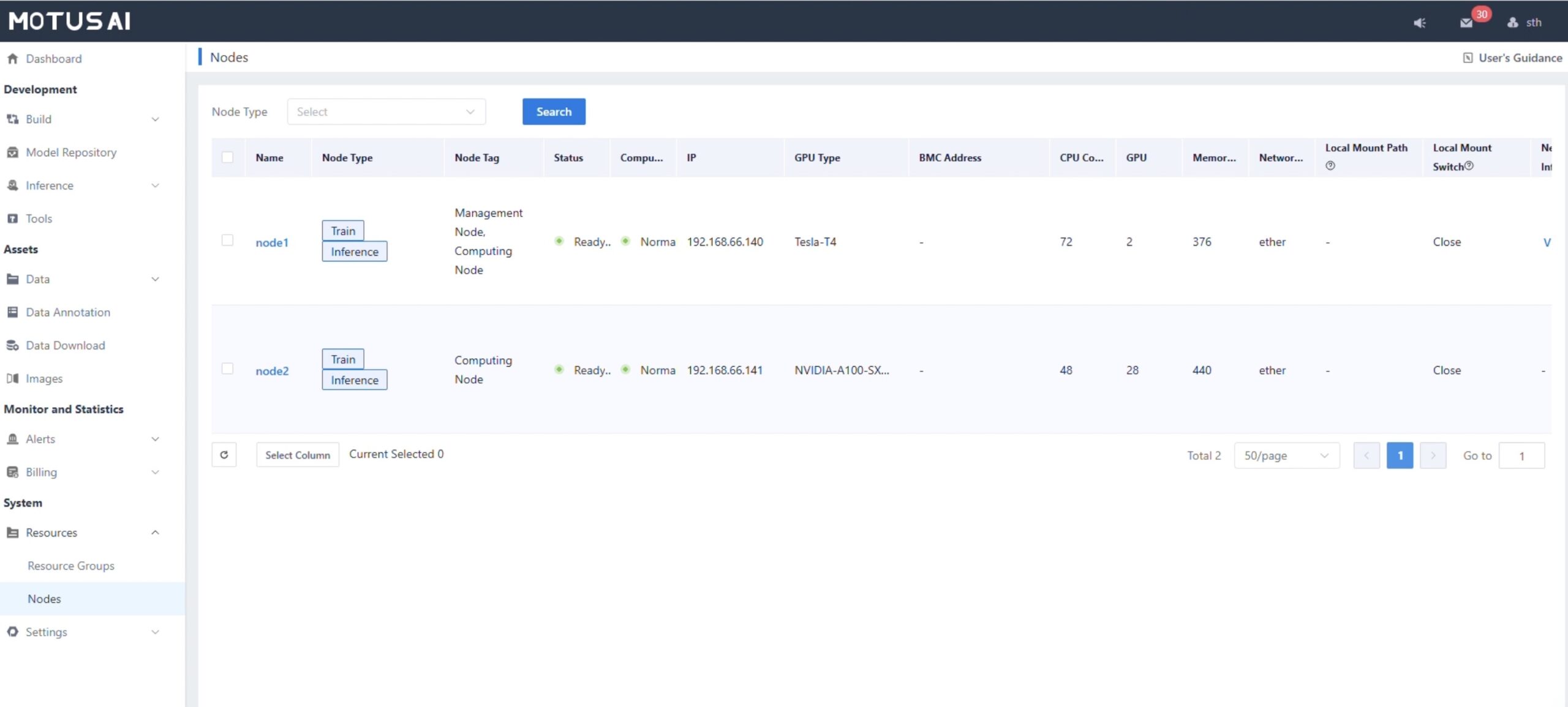Viewport: 1568px width, 707px height.
Task: Click the Local Mount Switch help icon
Action: [1469, 166]
